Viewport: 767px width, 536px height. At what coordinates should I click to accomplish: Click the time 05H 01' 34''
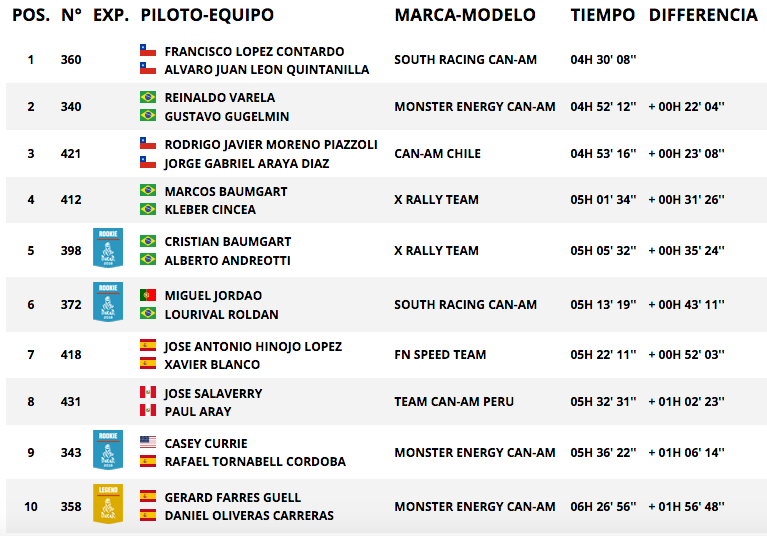tap(603, 200)
